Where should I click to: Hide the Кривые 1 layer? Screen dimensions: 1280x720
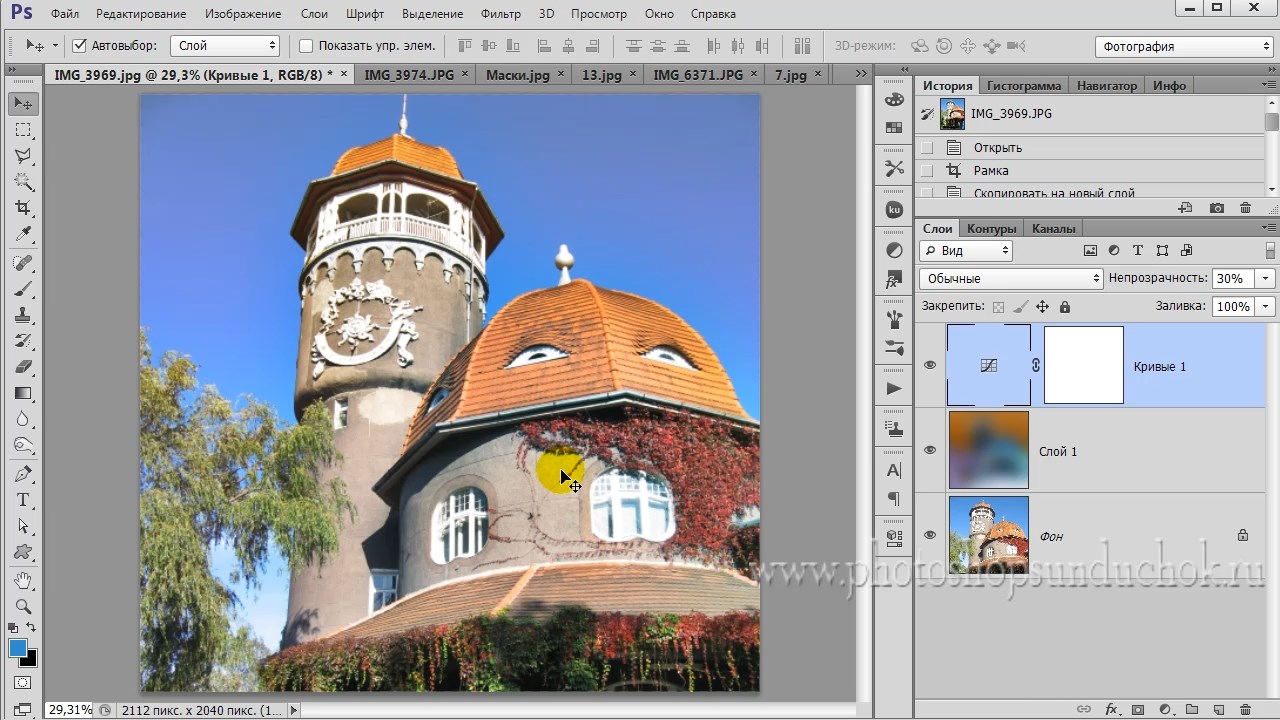coord(930,366)
